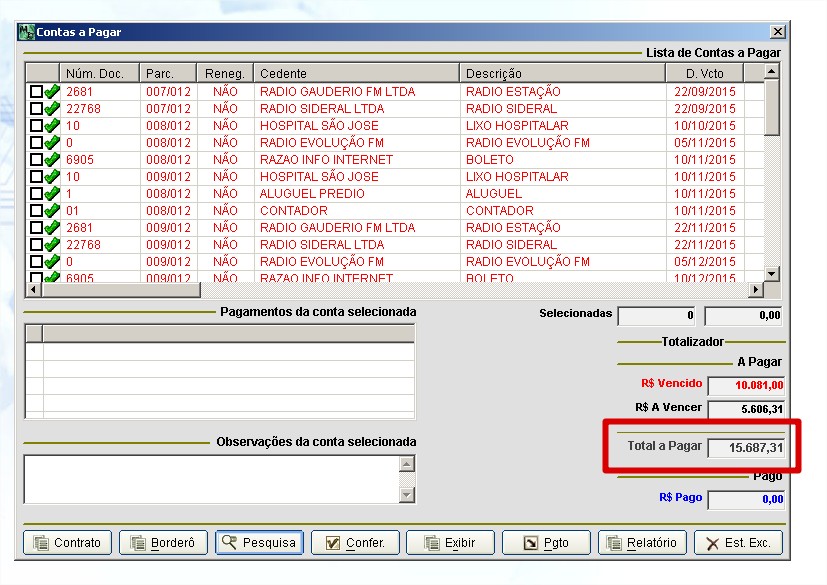Screen dimensions: 827x585
Task: Click the Confer. checkmark button
Action: (355, 543)
